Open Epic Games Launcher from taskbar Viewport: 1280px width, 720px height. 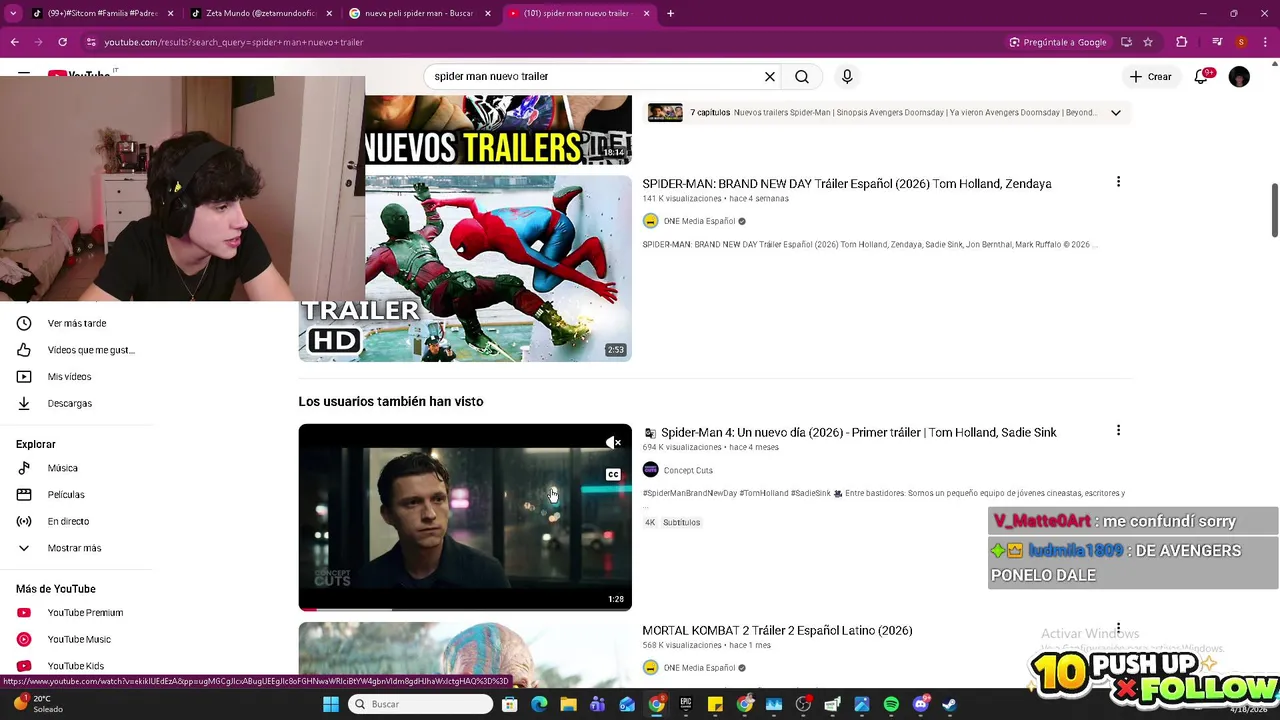(x=686, y=704)
